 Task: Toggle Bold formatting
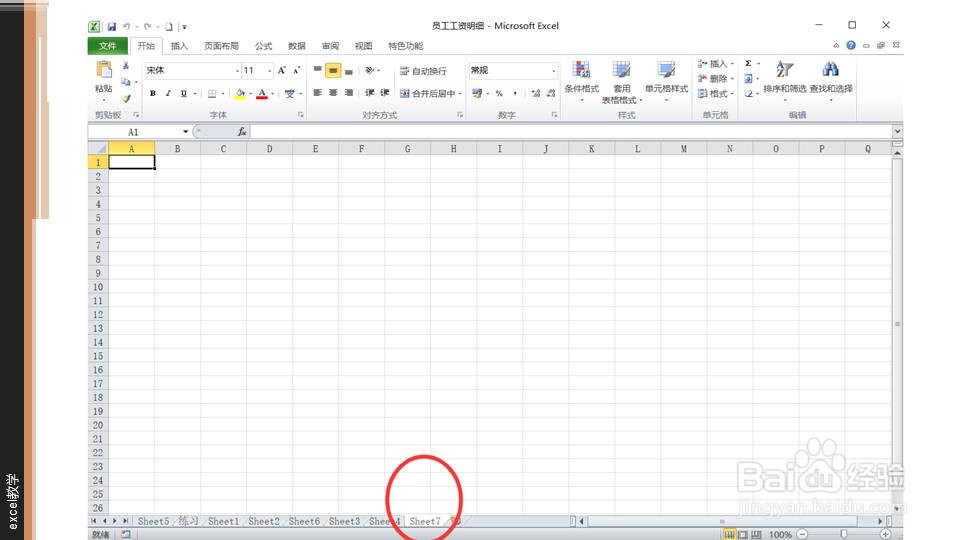pos(152,93)
